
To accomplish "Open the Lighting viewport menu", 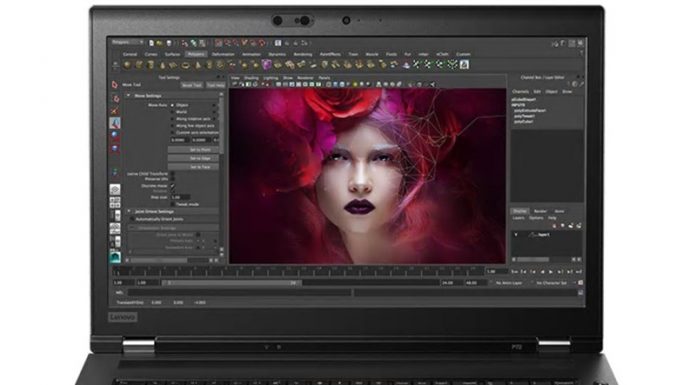I will (270, 78).
